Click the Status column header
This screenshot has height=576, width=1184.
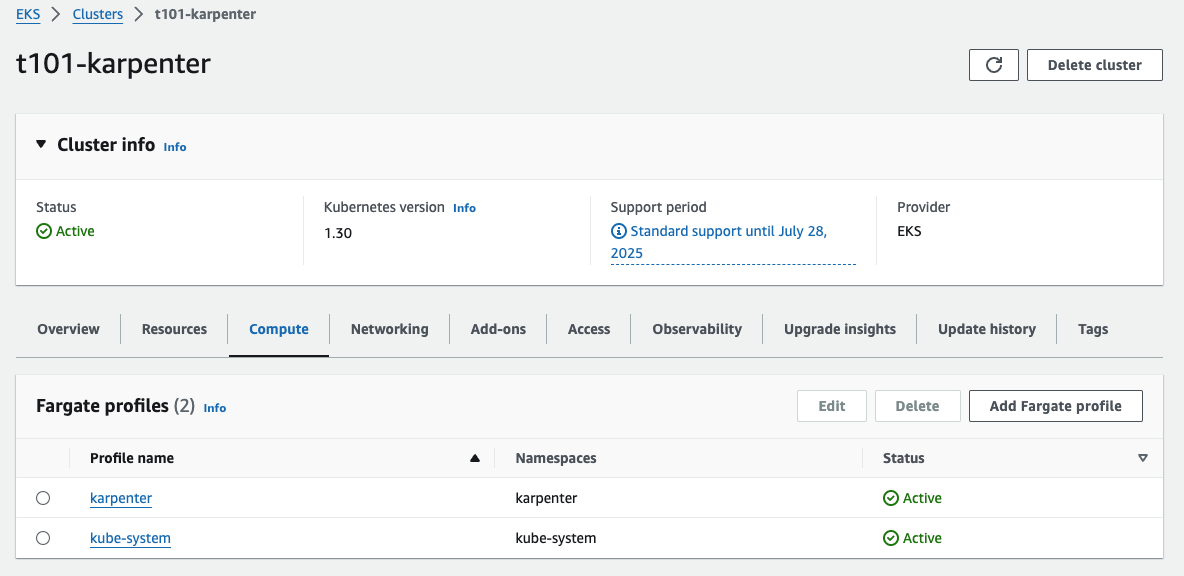903,458
